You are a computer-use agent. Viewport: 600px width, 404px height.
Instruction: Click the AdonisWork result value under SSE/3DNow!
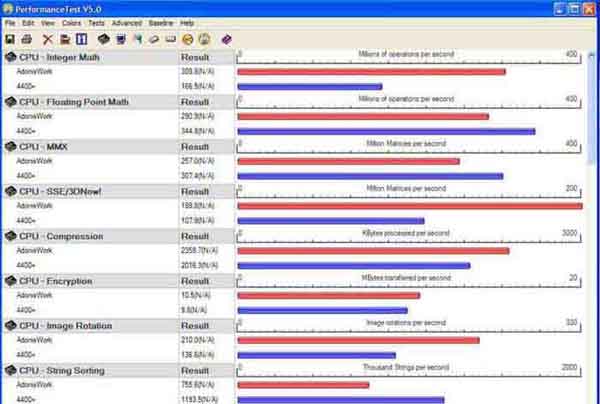click(x=197, y=206)
